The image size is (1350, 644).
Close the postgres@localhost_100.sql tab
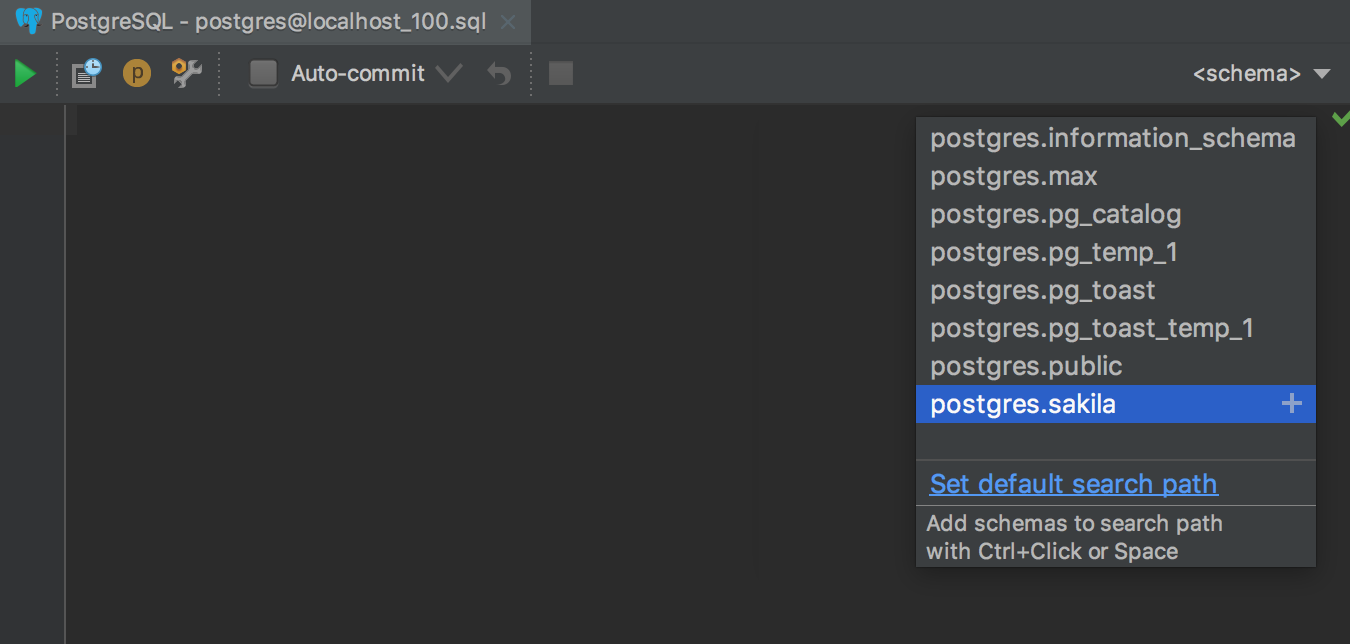point(508,22)
